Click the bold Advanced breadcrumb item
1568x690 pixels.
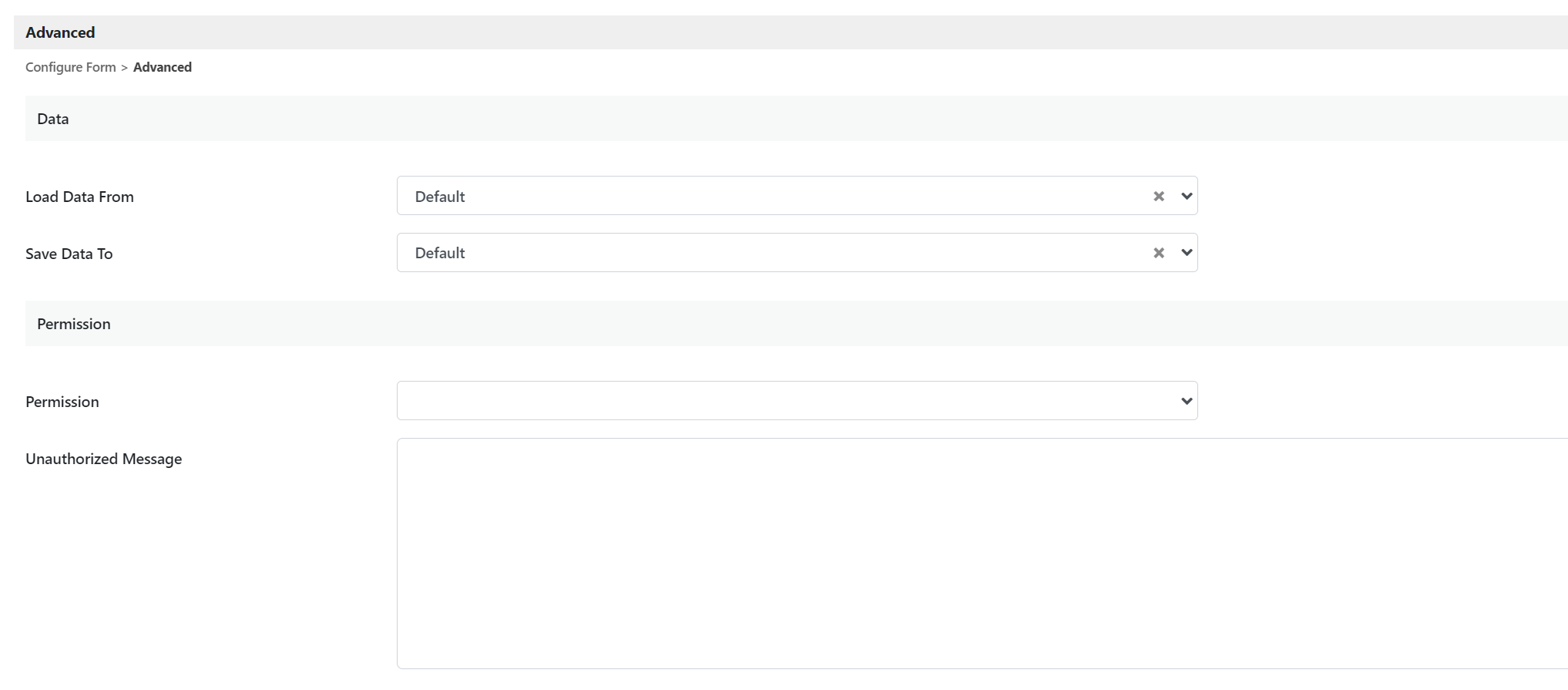163,67
